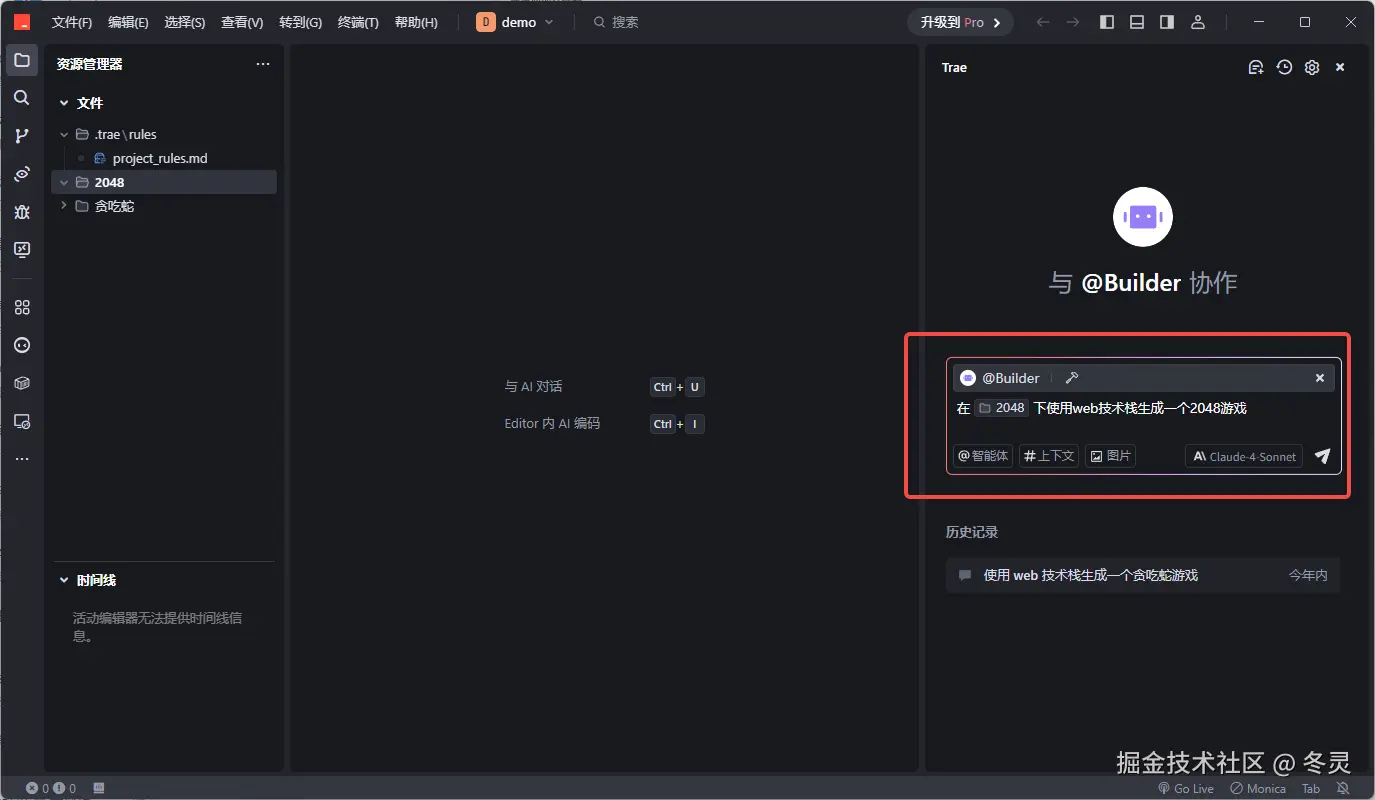The height and width of the screenshot is (800, 1375).
Task: Open Explorer panel more actions menu
Action: tap(263, 64)
